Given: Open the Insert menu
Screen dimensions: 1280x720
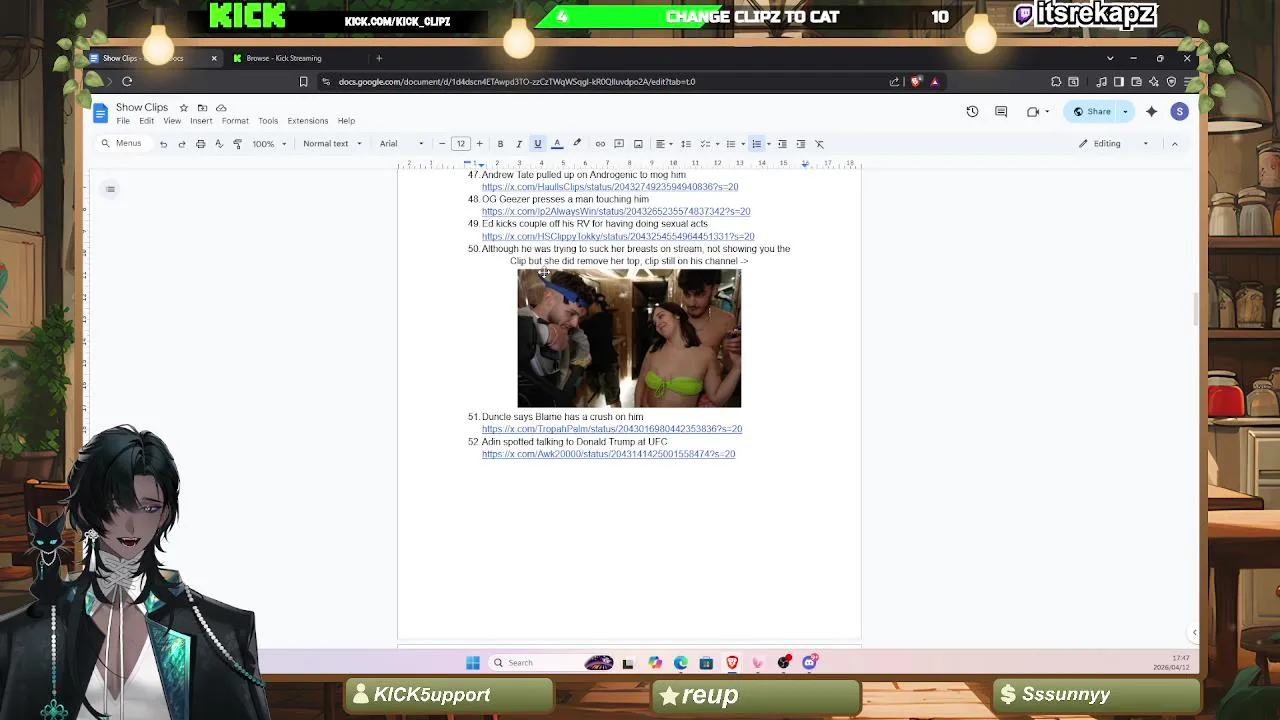Looking at the screenshot, I should 201,121.
